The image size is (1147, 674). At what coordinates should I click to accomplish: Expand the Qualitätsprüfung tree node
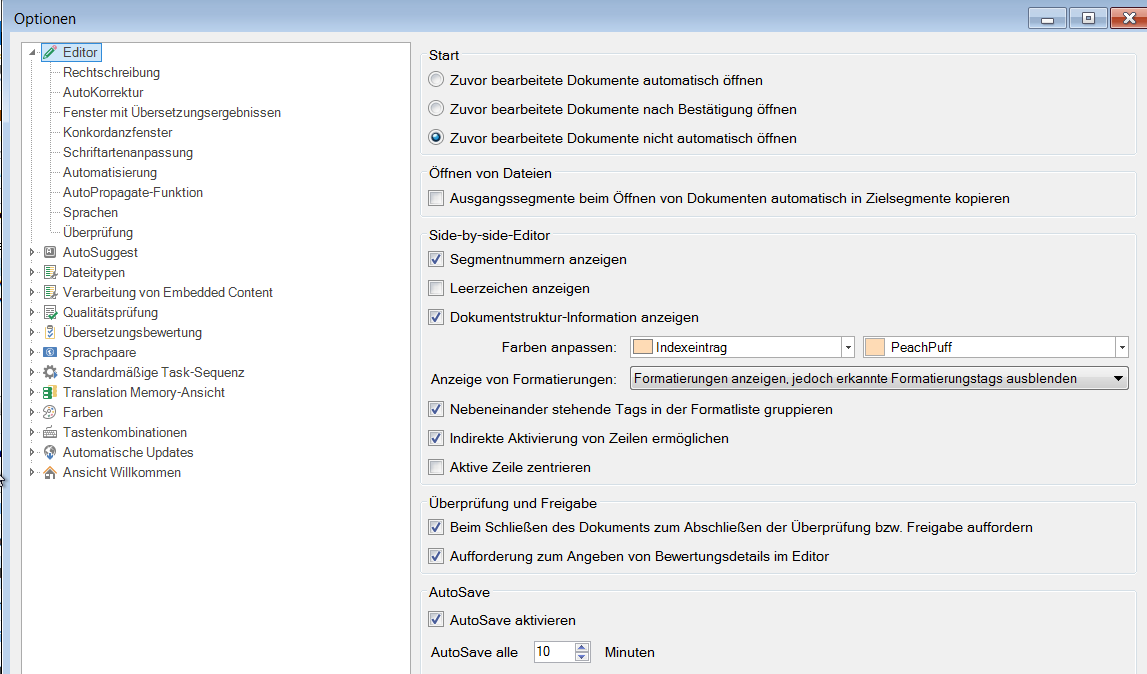click(x=31, y=312)
